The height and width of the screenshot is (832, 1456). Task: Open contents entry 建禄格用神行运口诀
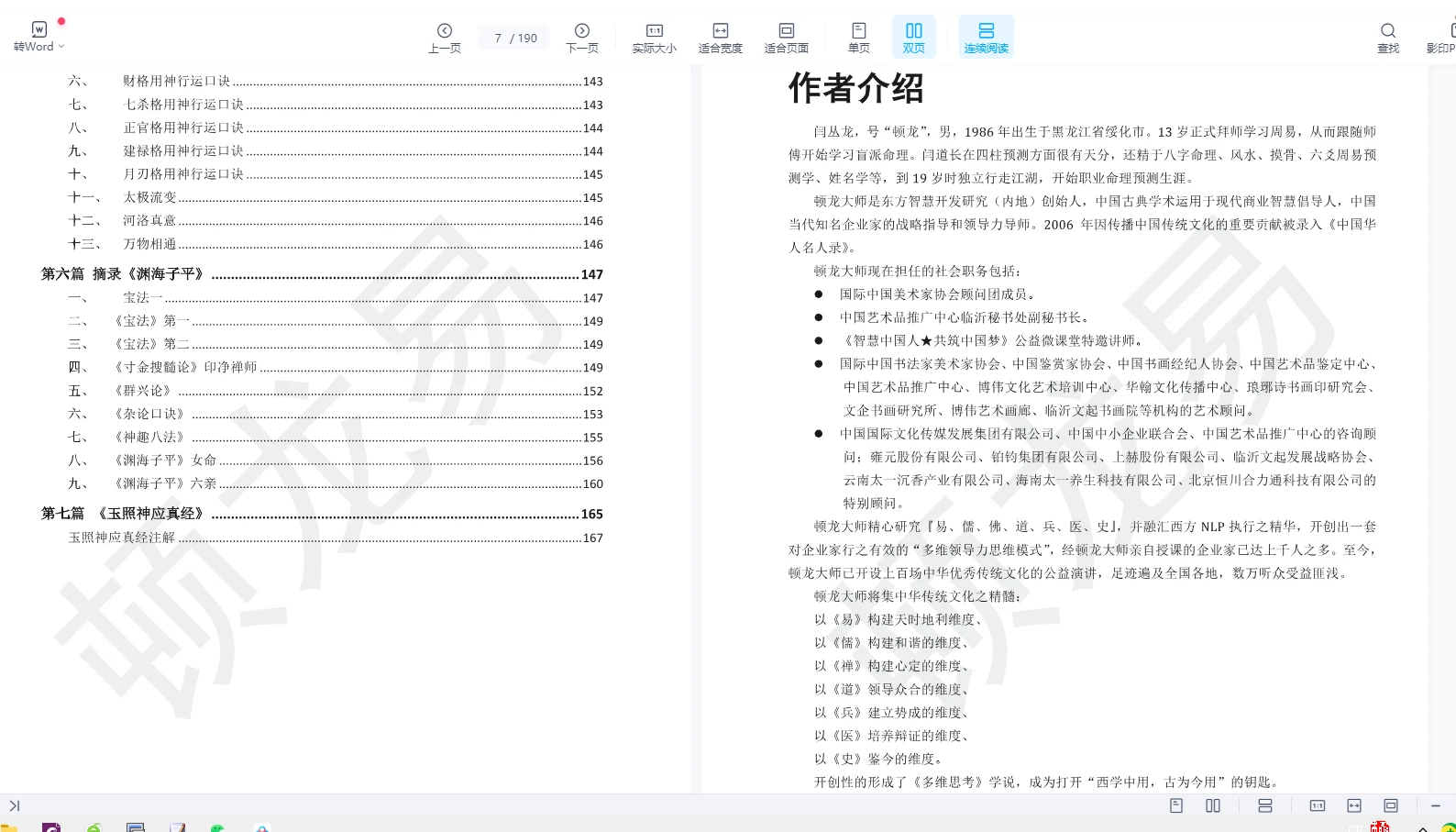coord(336,151)
